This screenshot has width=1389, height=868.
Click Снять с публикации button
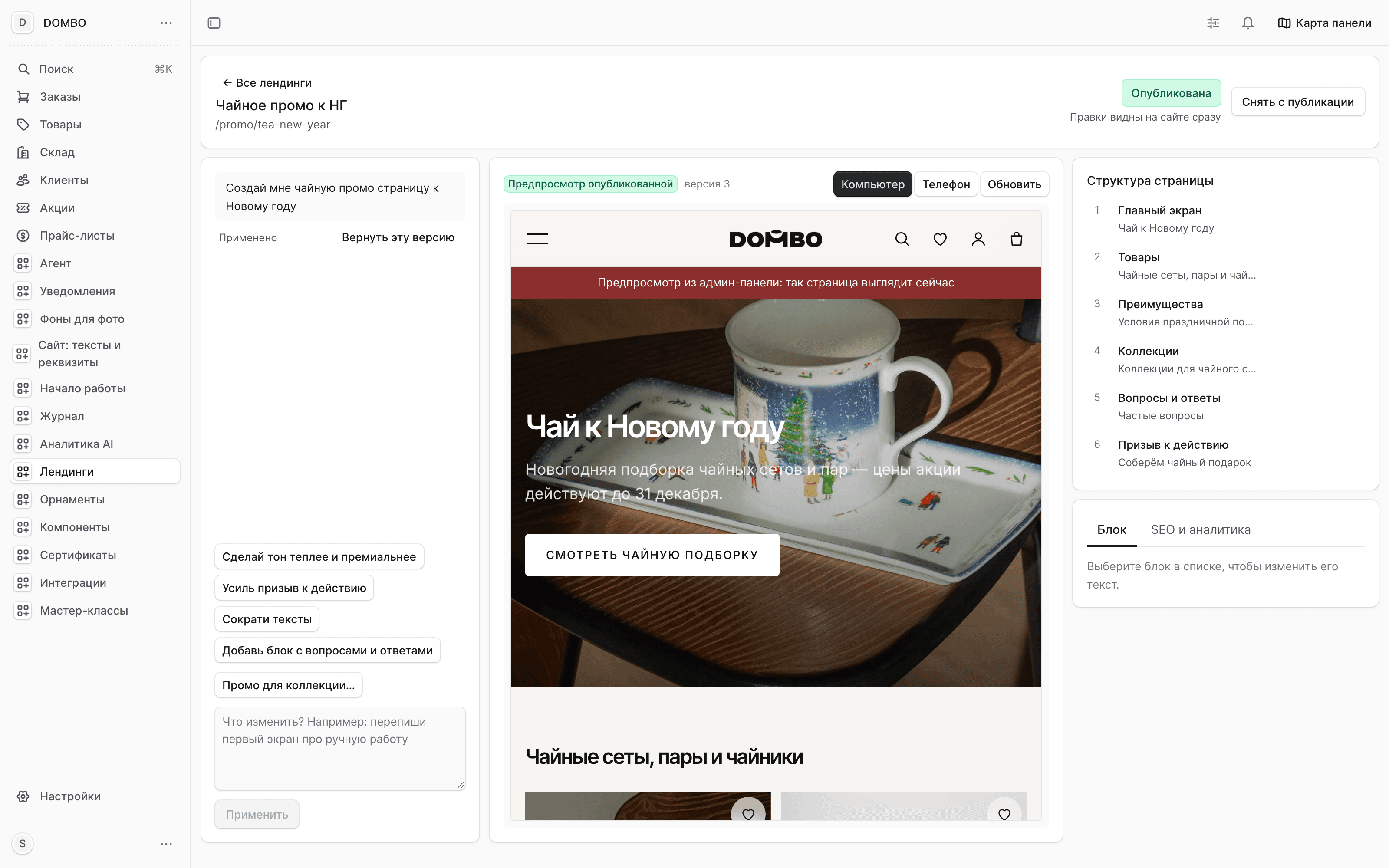coord(1298,102)
